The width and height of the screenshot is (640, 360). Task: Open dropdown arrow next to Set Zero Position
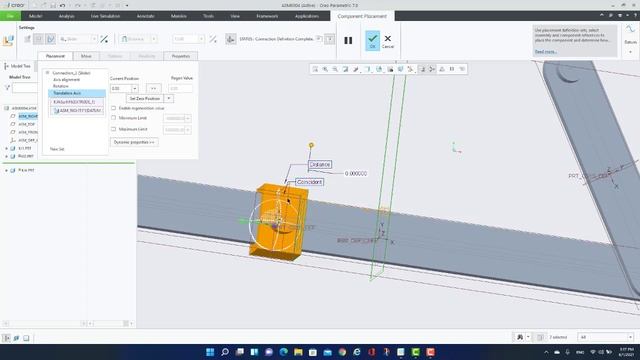click(169, 98)
